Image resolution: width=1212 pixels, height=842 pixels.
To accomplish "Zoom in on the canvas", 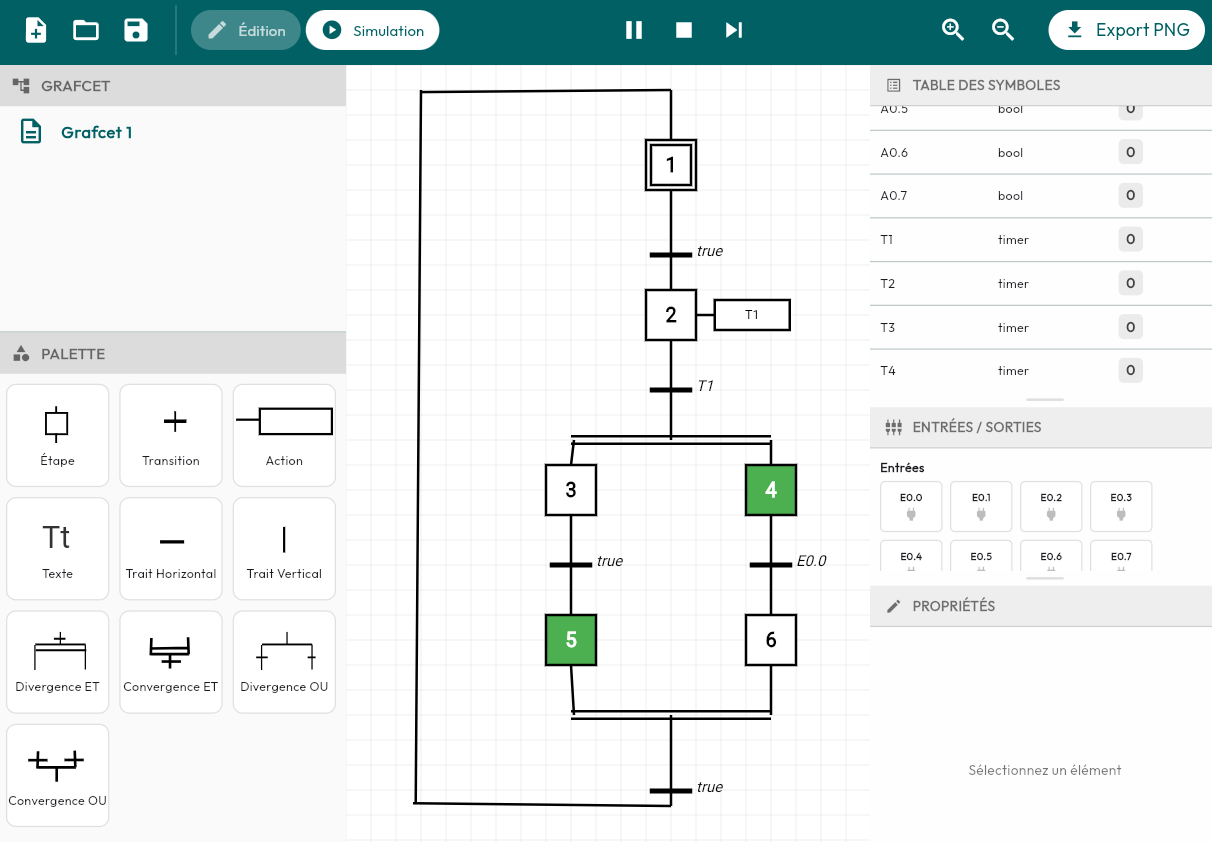I will click(x=953, y=30).
